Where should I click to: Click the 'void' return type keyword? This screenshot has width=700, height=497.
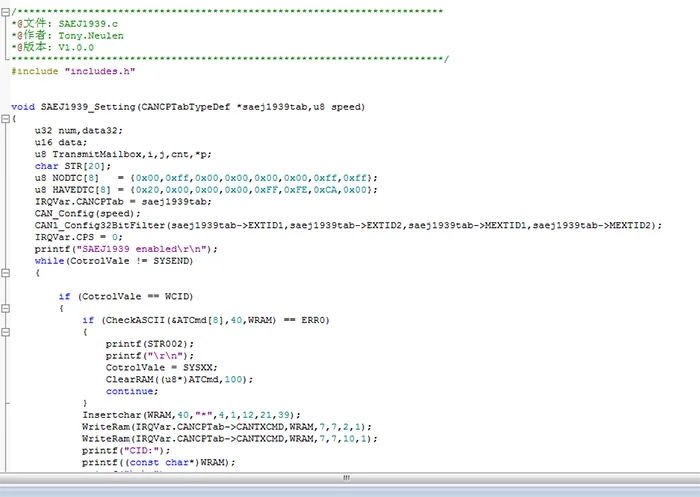[x=23, y=107]
